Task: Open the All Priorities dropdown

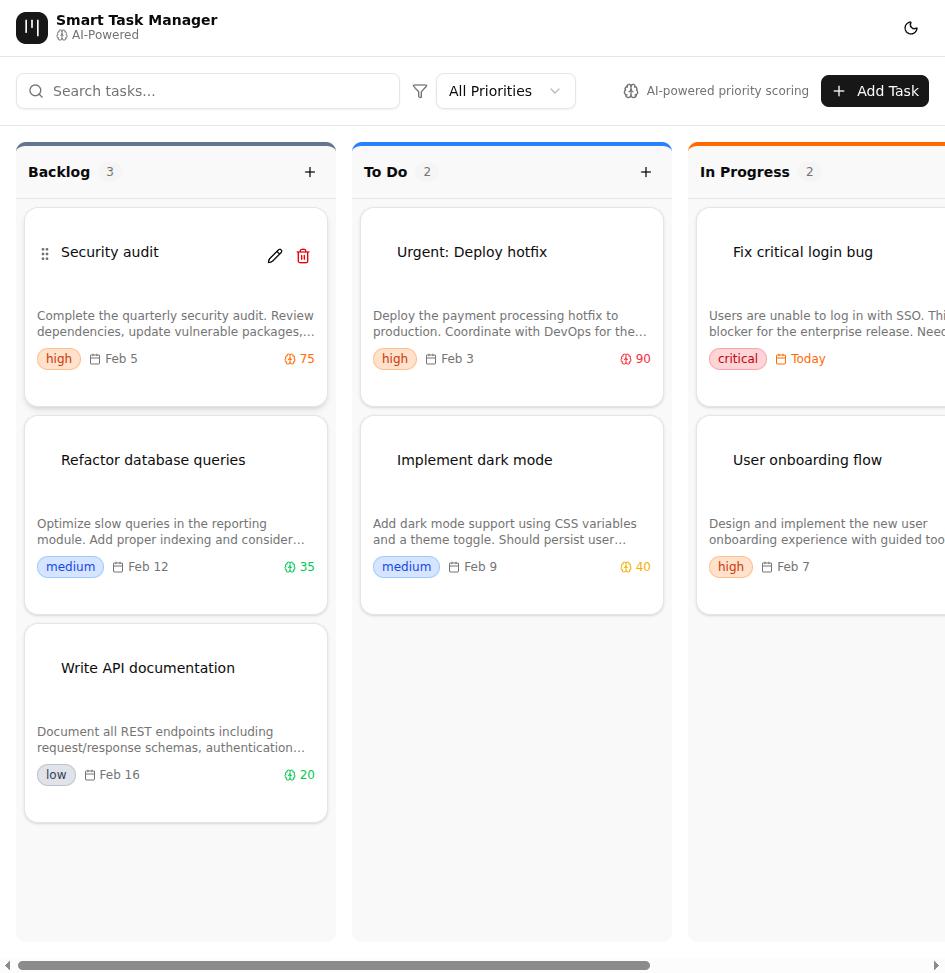Action: 505,91
